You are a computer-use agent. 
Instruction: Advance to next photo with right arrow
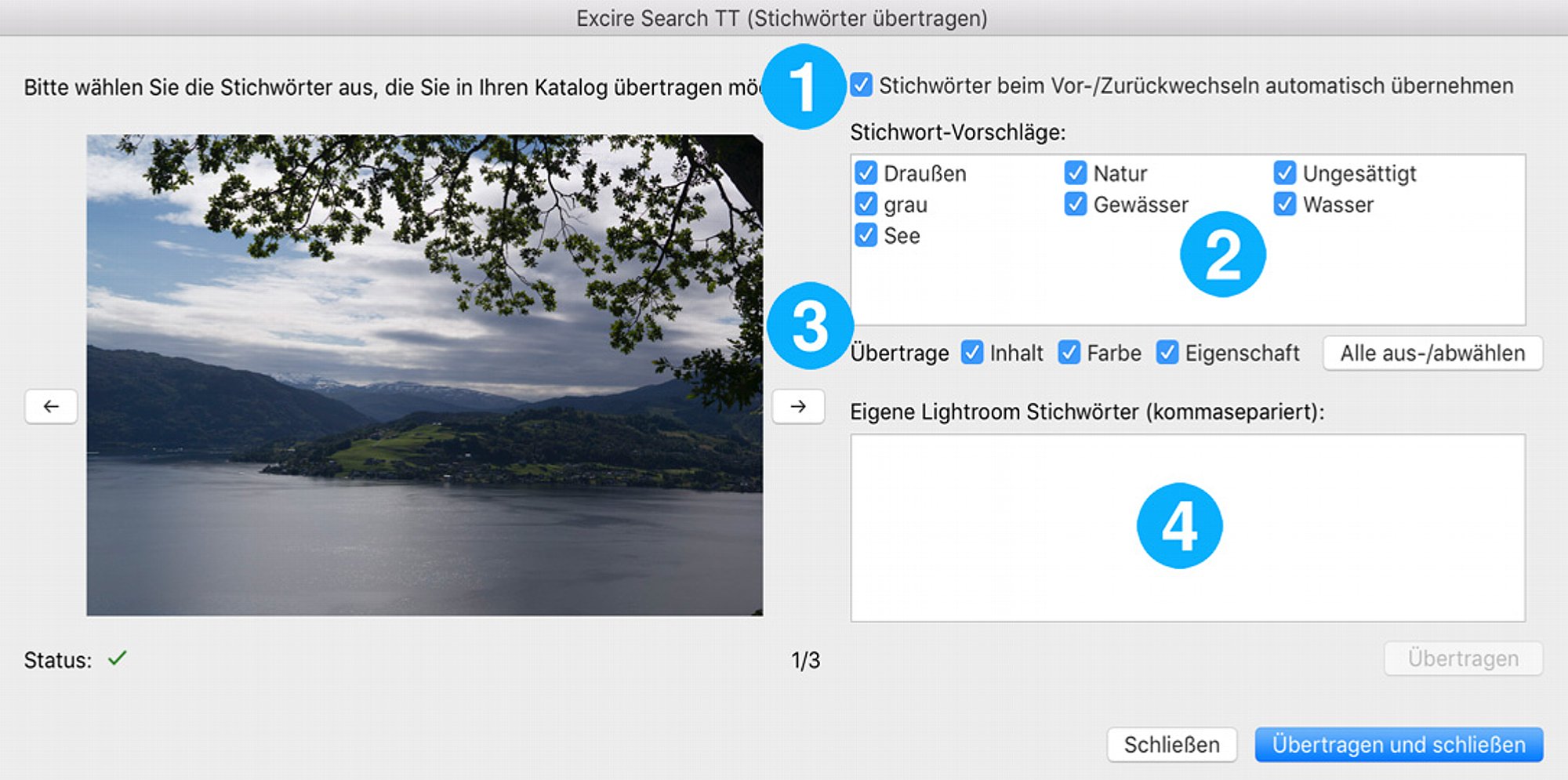pyautogui.click(x=798, y=406)
